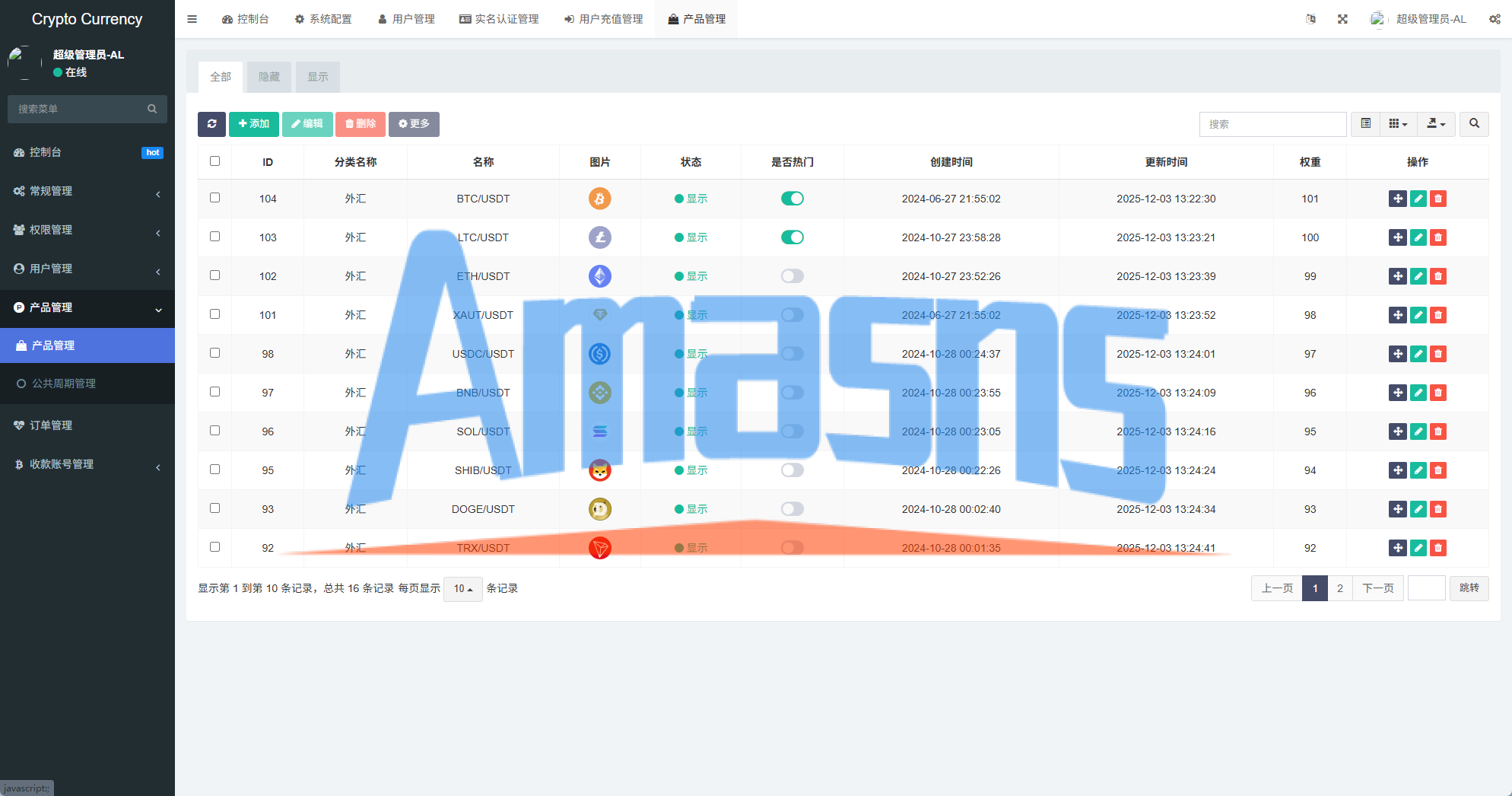Viewport: 1512px width, 796px height.
Task: Disable the hot toggle for LTC/USDT
Action: pos(793,237)
